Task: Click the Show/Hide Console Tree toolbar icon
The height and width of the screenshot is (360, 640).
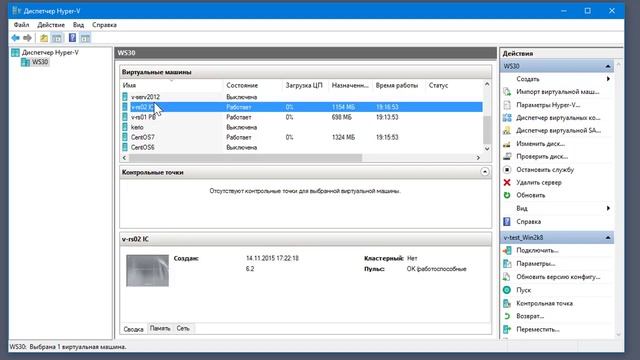Action: pos(57,38)
